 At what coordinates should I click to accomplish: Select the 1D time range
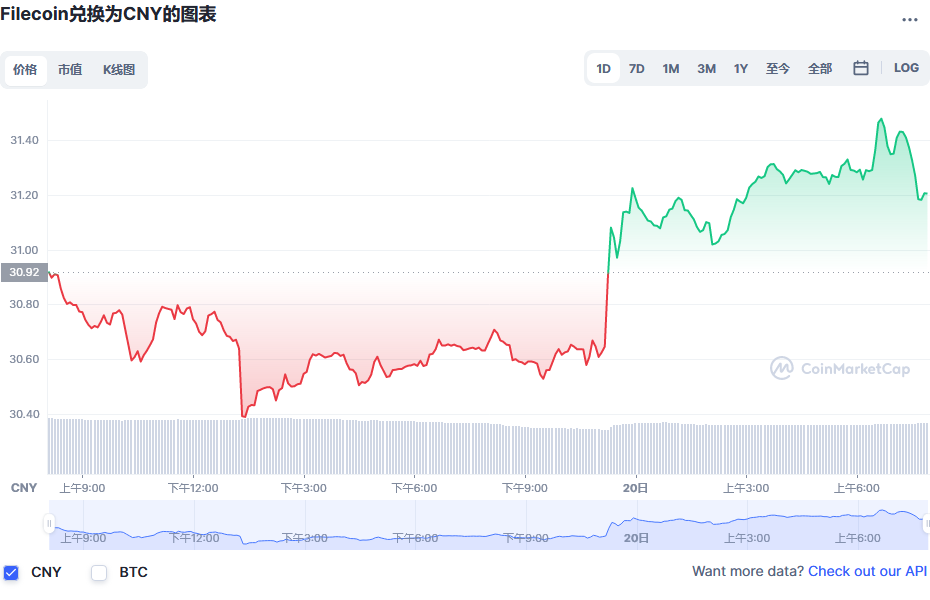[x=604, y=69]
